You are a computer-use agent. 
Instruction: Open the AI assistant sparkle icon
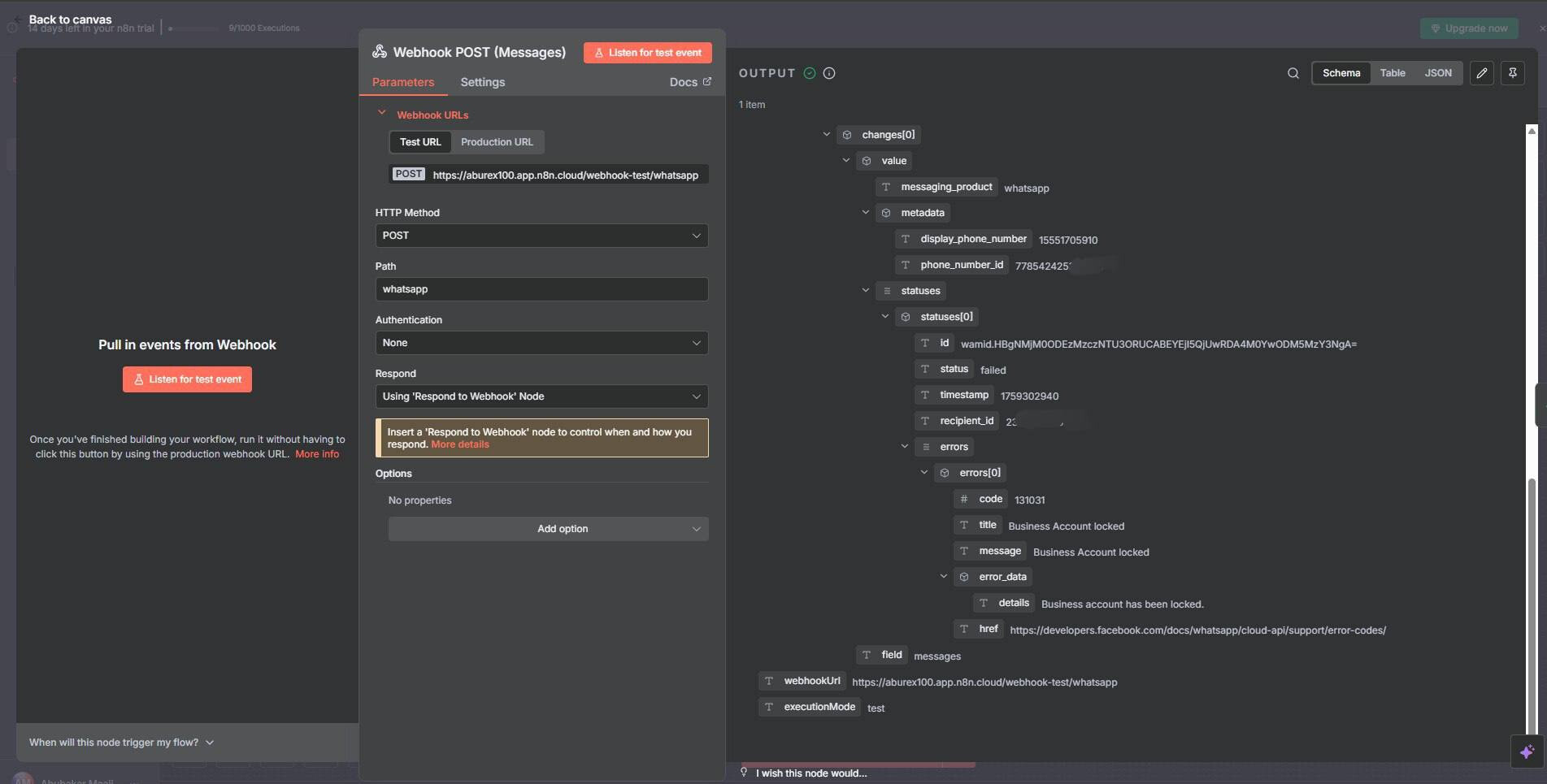point(1527,752)
